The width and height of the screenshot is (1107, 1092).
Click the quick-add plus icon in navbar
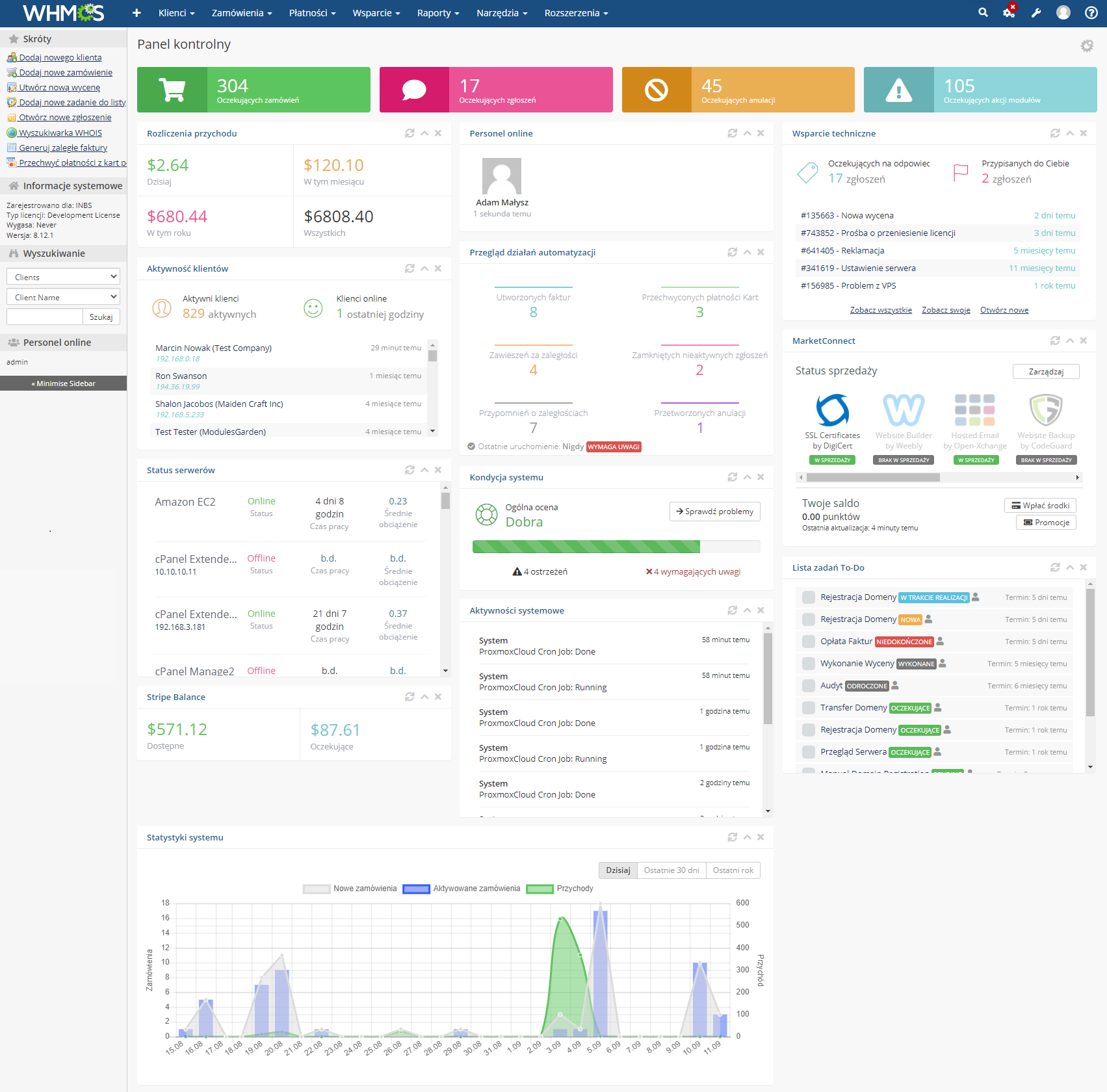(136, 12)
